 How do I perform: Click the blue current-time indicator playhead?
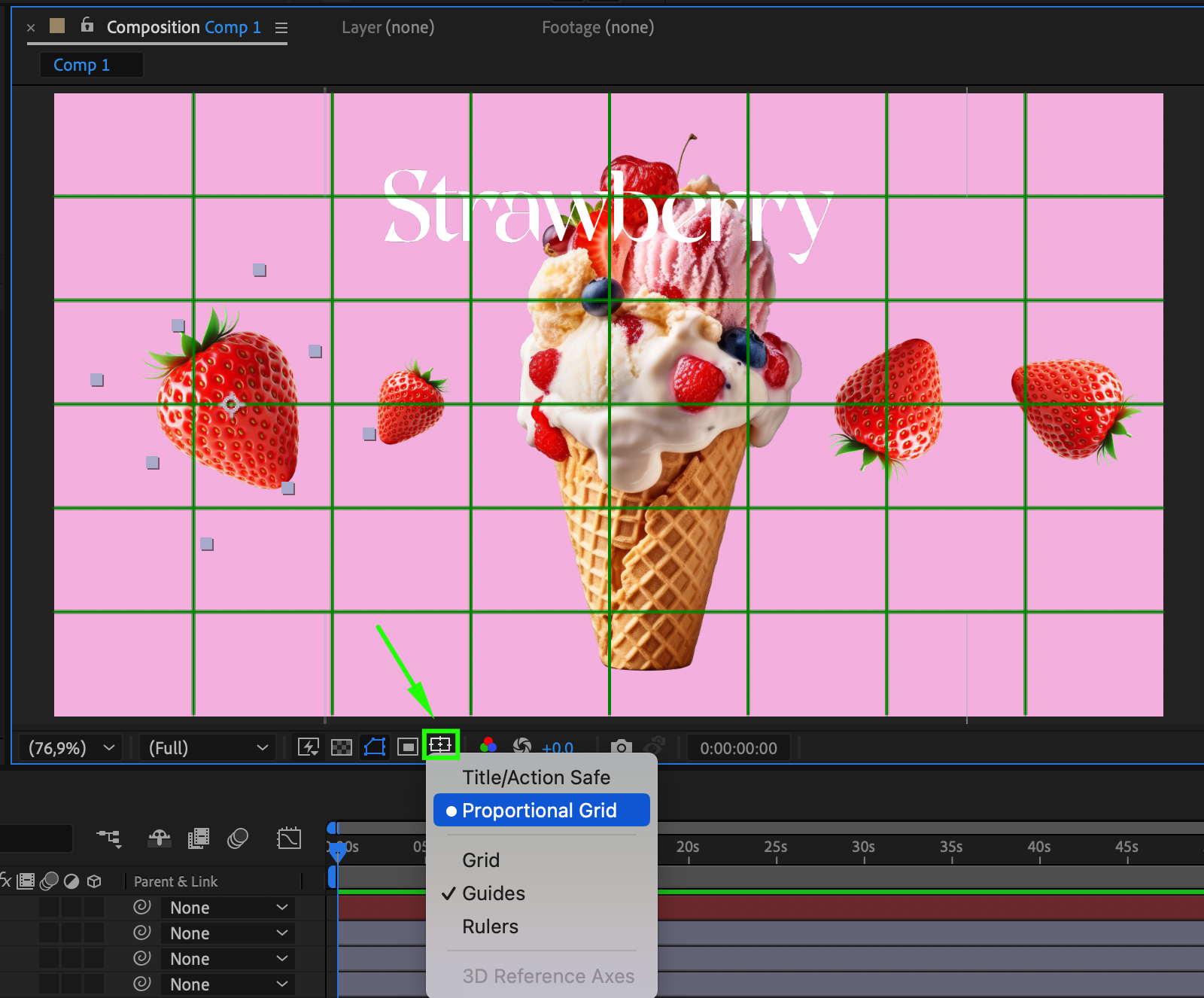(x=338, y=850)
